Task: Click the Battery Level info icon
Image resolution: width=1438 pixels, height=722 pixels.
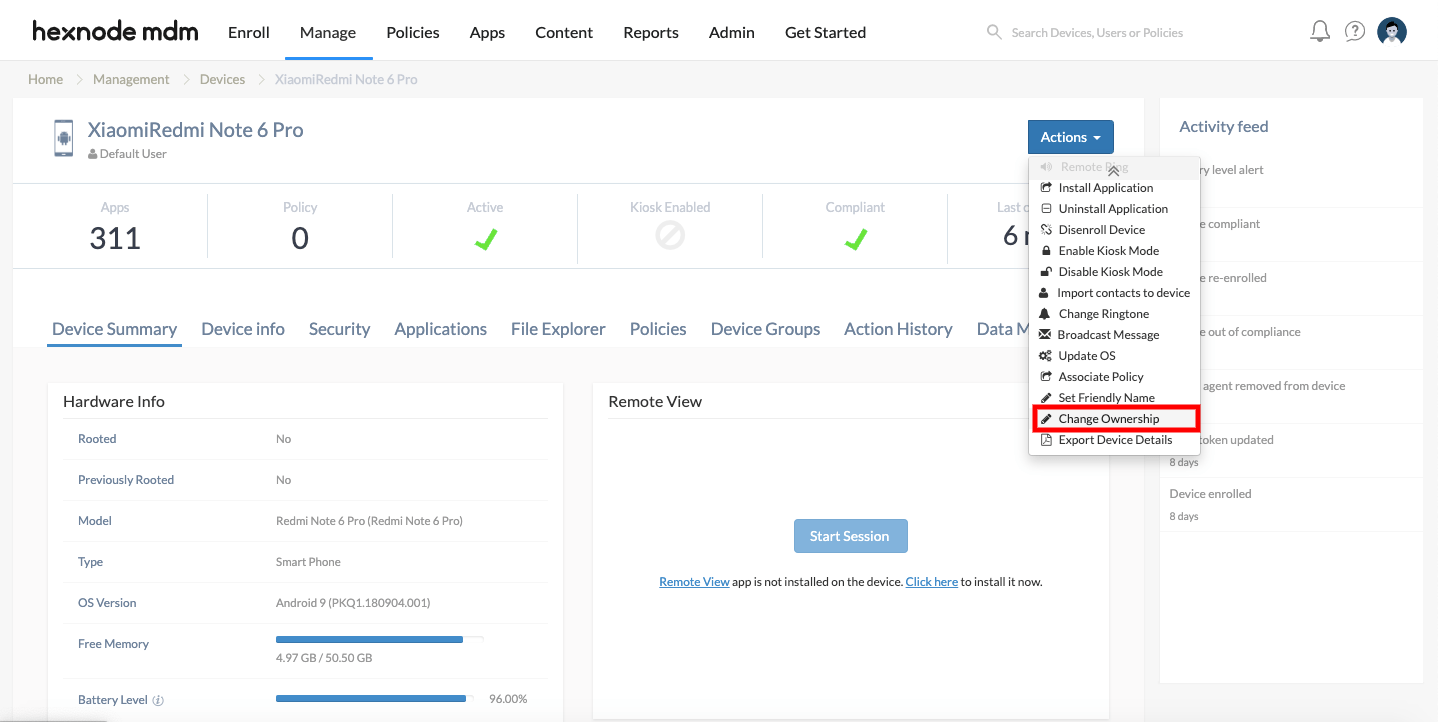Action: point(158,700)
